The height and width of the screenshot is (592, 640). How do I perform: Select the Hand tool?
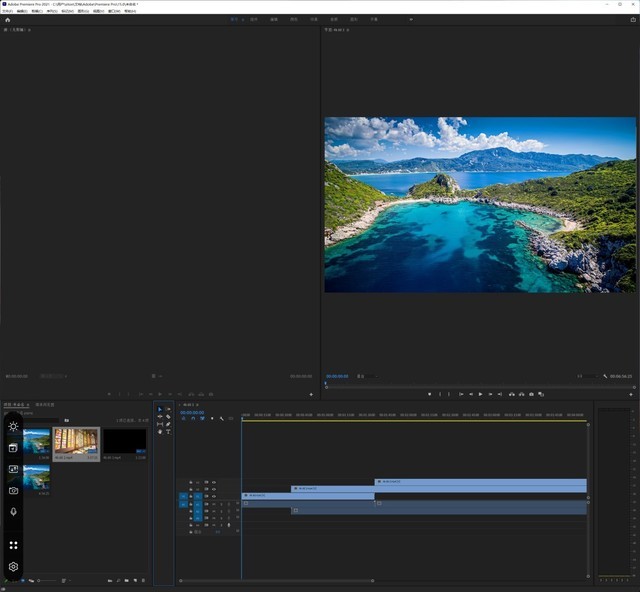(x=160, y=432)
